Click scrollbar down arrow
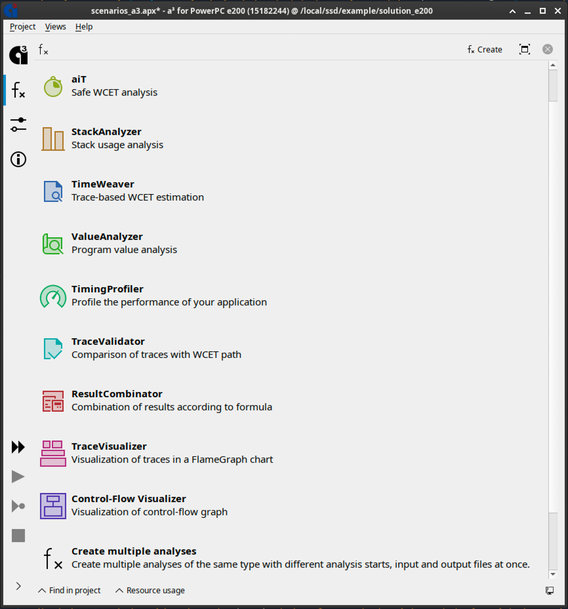Image resolution: width=568 pixels, height=609 pixels. pyautogui.click(x=553, y=574)
